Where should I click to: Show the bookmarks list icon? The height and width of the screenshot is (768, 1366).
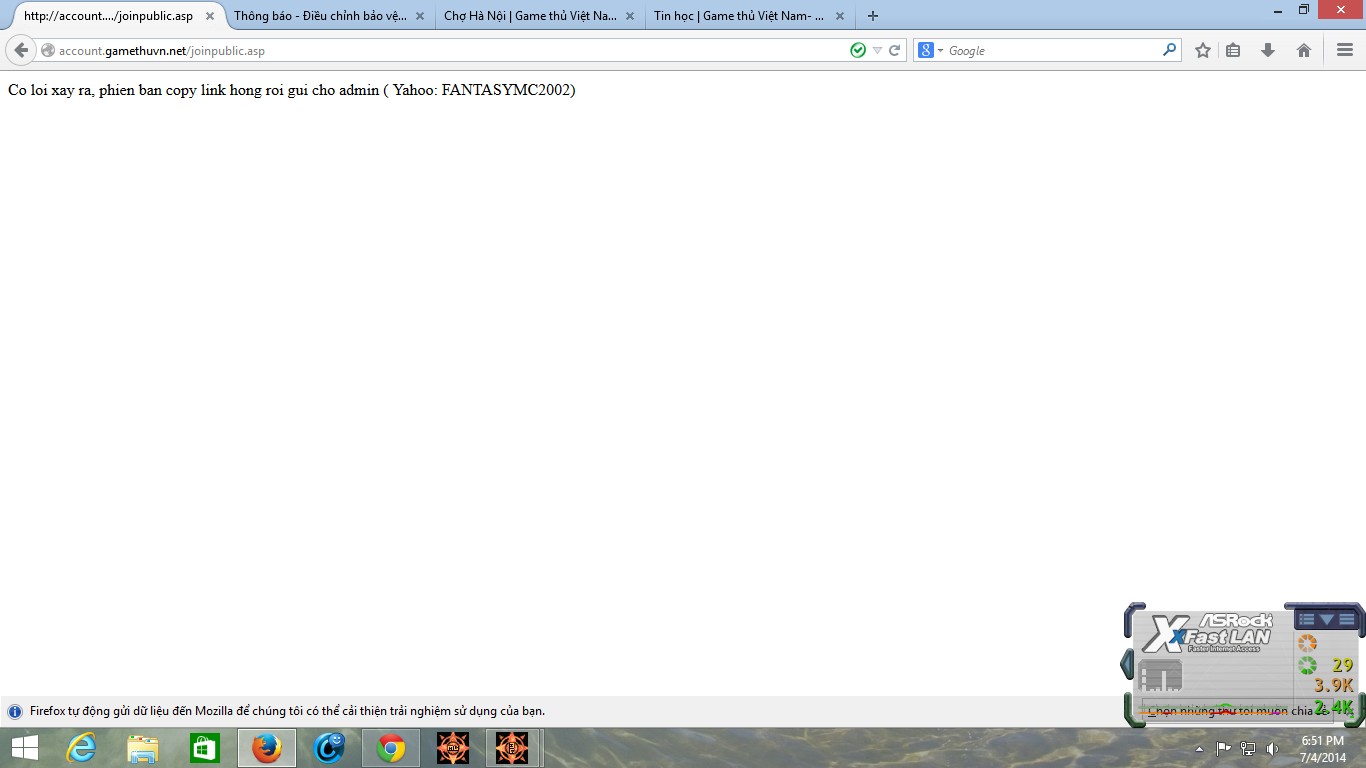pyautogui.click(x=1234, y=50)
